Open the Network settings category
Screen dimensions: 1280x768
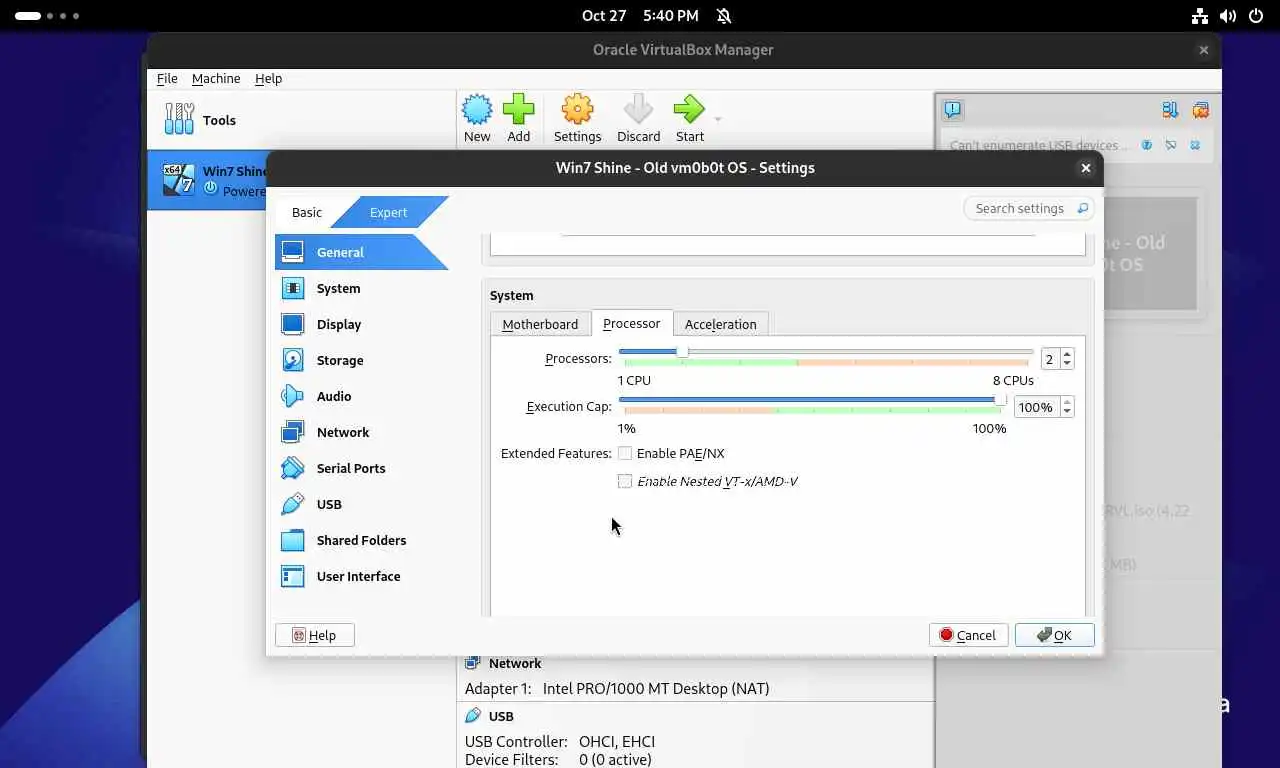361,432
